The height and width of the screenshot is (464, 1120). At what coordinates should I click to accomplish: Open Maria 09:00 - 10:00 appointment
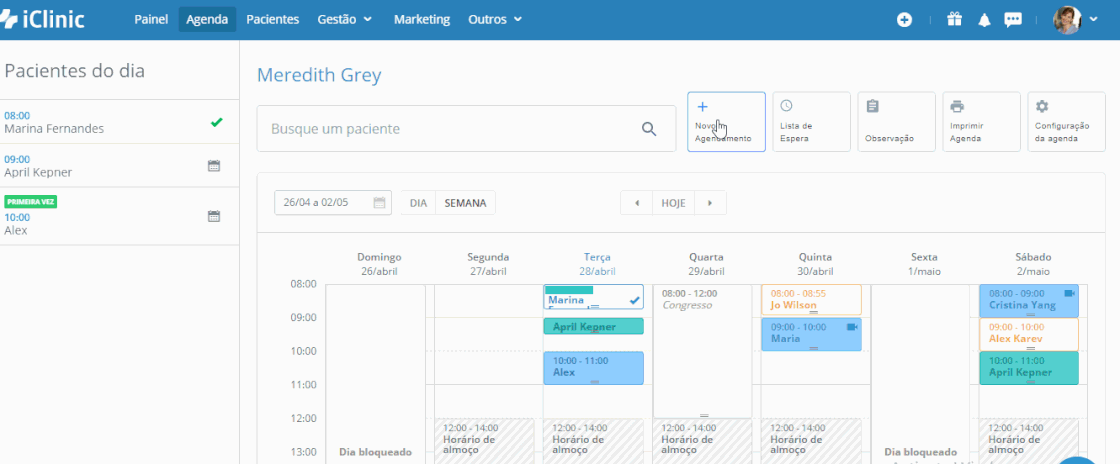[x=811, y=334]
